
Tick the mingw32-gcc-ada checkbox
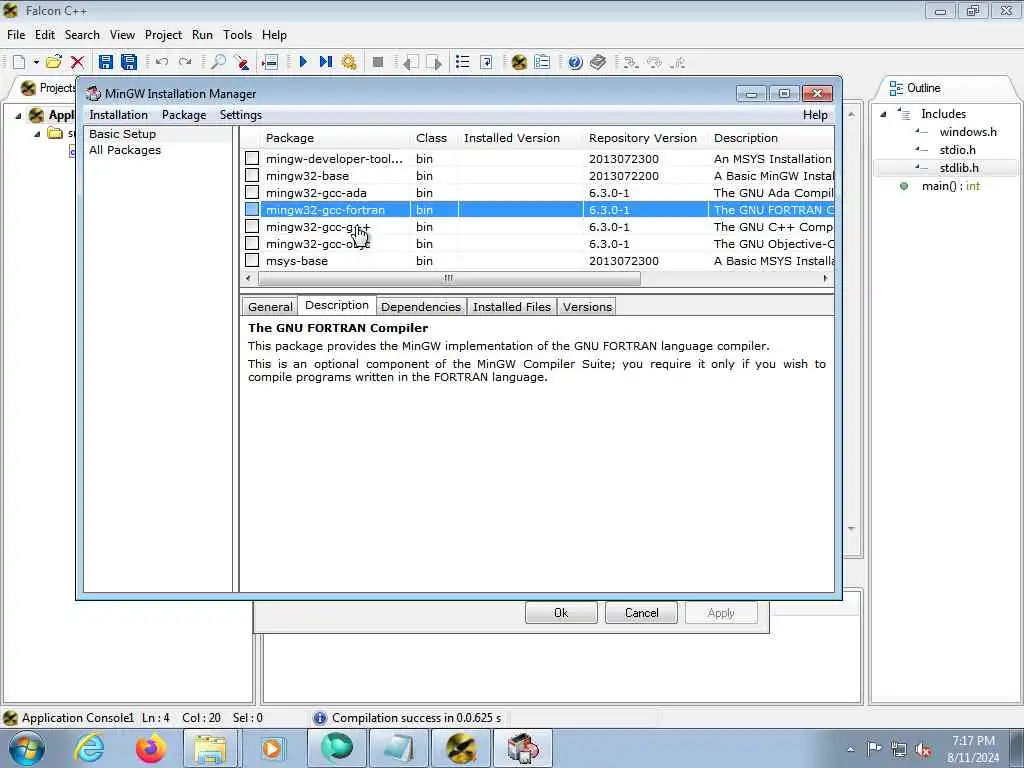click(252, 193)
